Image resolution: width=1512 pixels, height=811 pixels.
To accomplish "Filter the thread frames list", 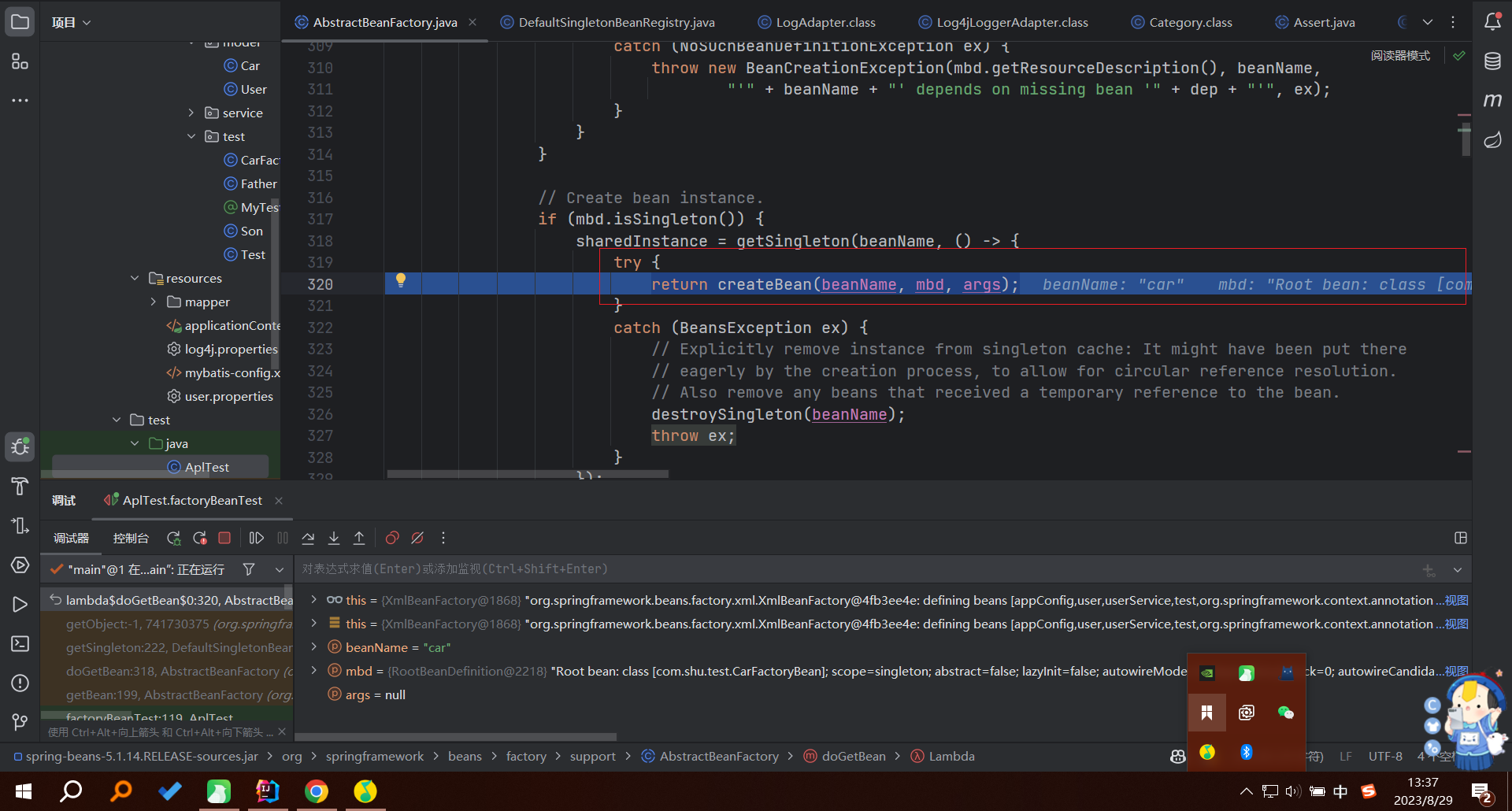I will pos(249,569).
